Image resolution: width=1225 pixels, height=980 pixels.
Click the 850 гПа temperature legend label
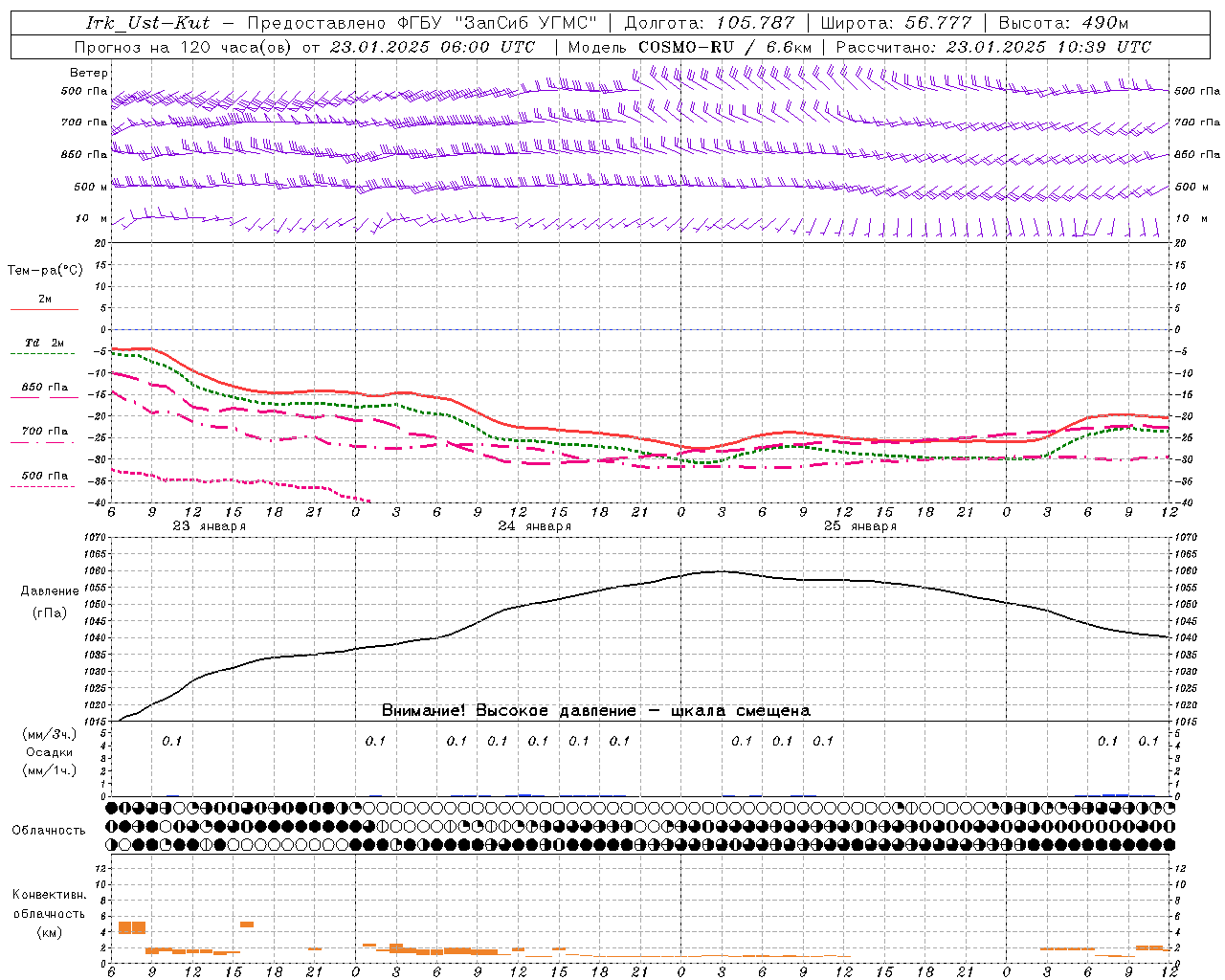(x=45, y=388)
